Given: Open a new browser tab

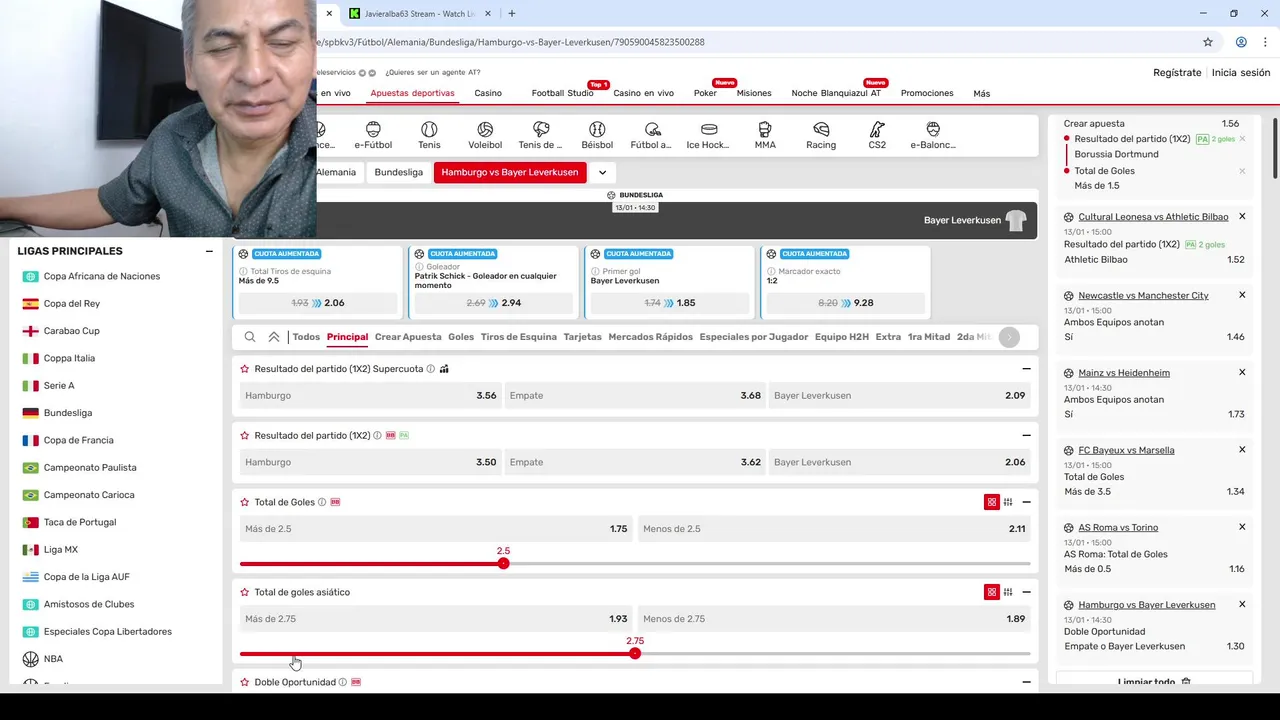Looking at the screenshot, I should [x=512, y=13].
